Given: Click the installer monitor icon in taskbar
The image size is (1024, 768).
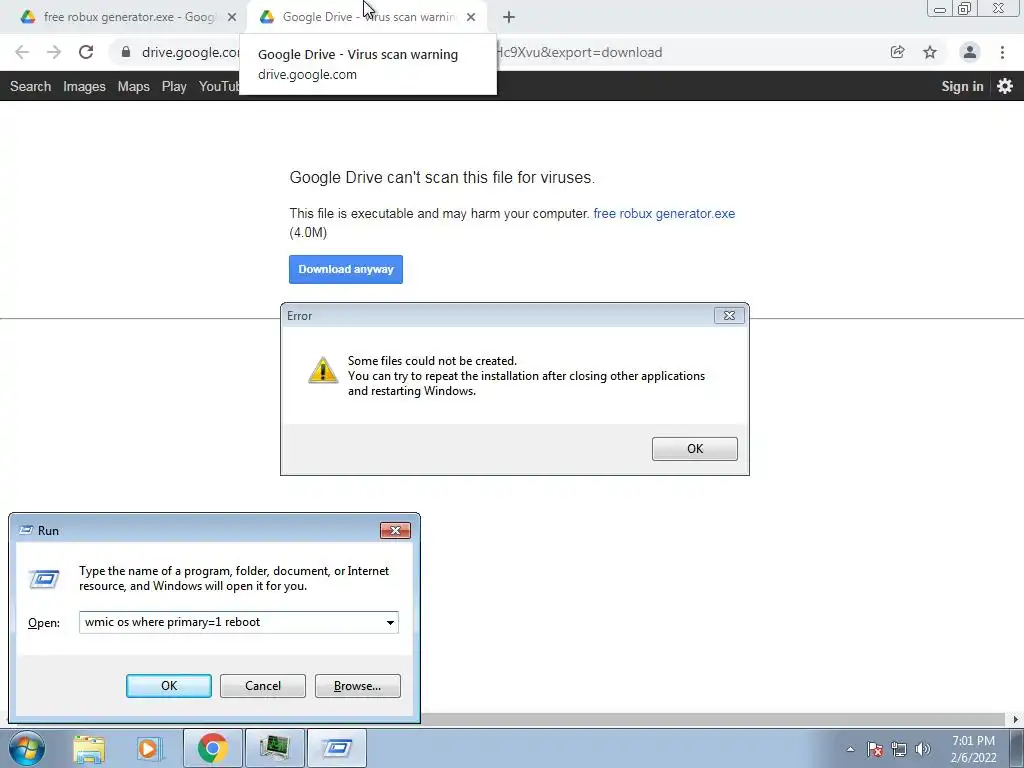Looking at the screenshot, I should coord(274,748).
